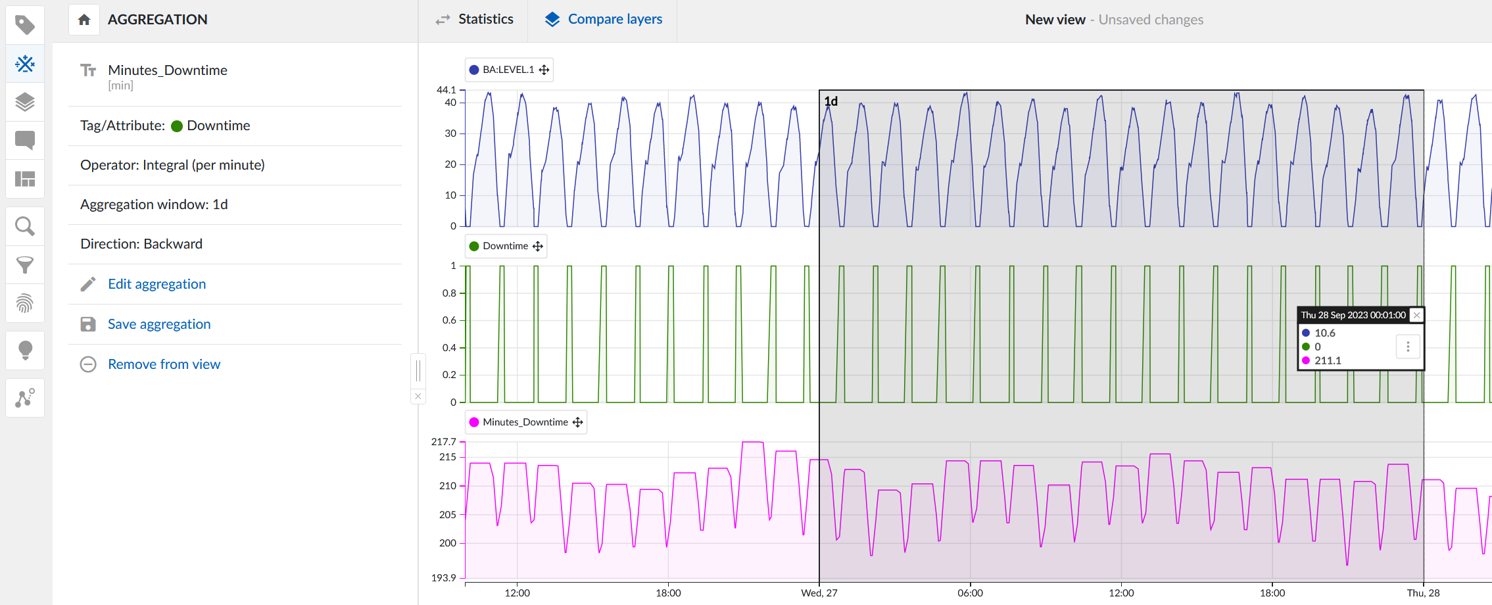The image size is (1492, 605).
Task: Click the BA:LEVEL.1 blue color dot
Action: coord(474,70)
